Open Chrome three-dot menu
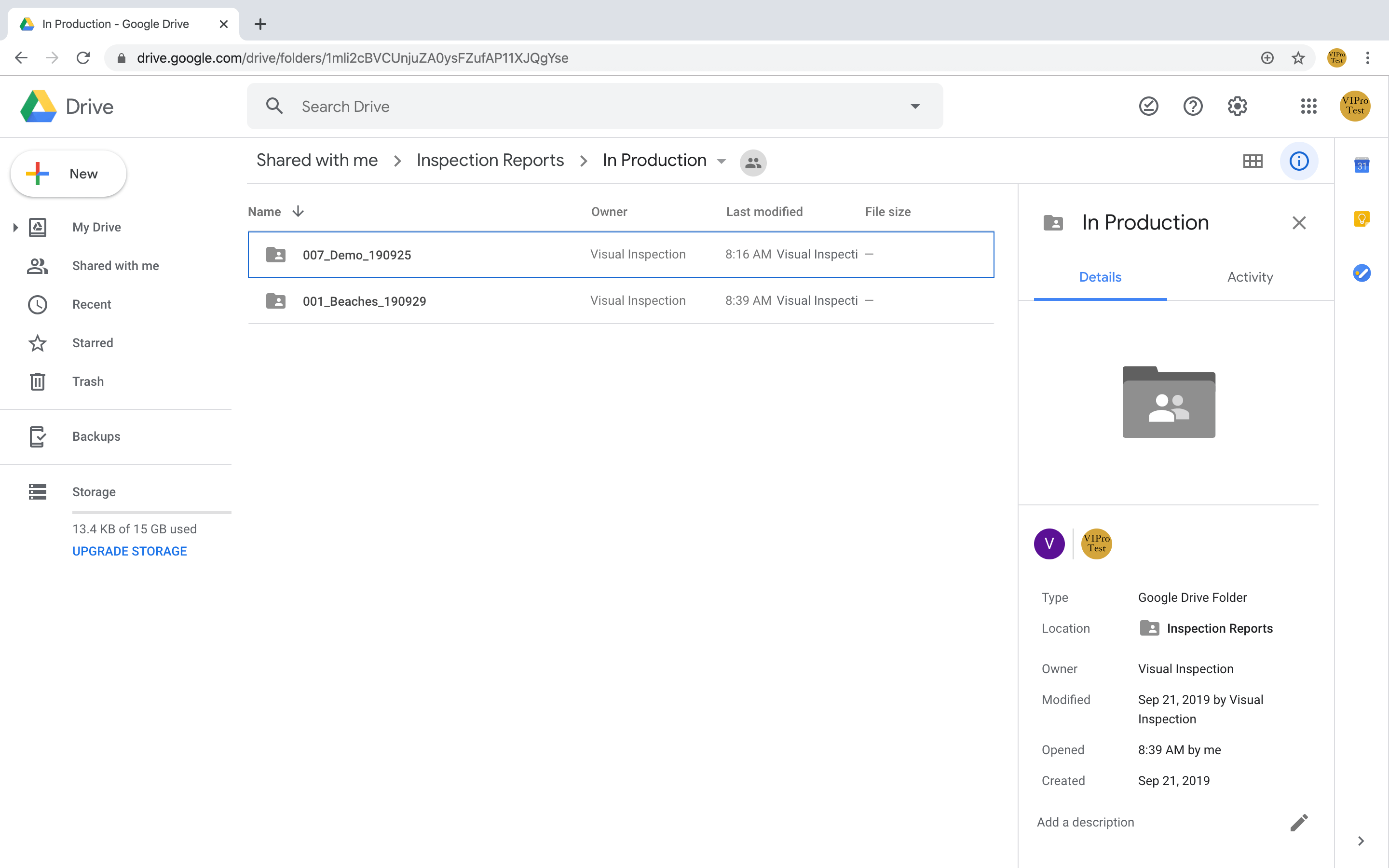 click(x=1368, y=58)
